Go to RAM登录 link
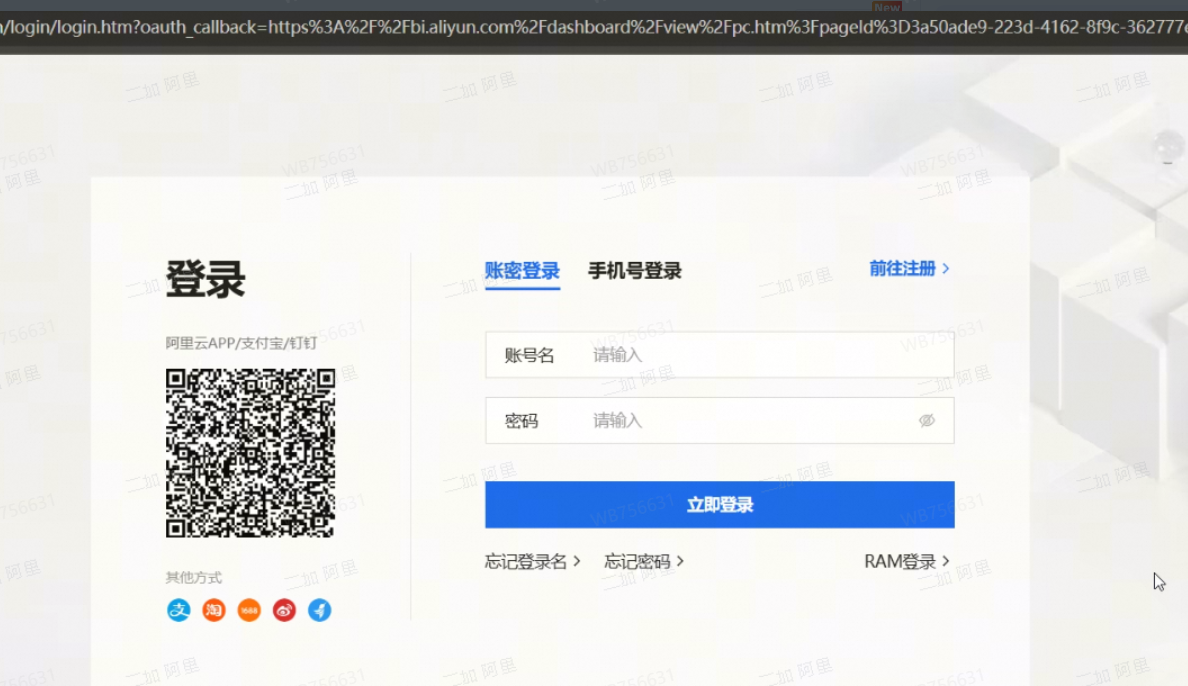 pyautogui.click(x=907, y=562)
